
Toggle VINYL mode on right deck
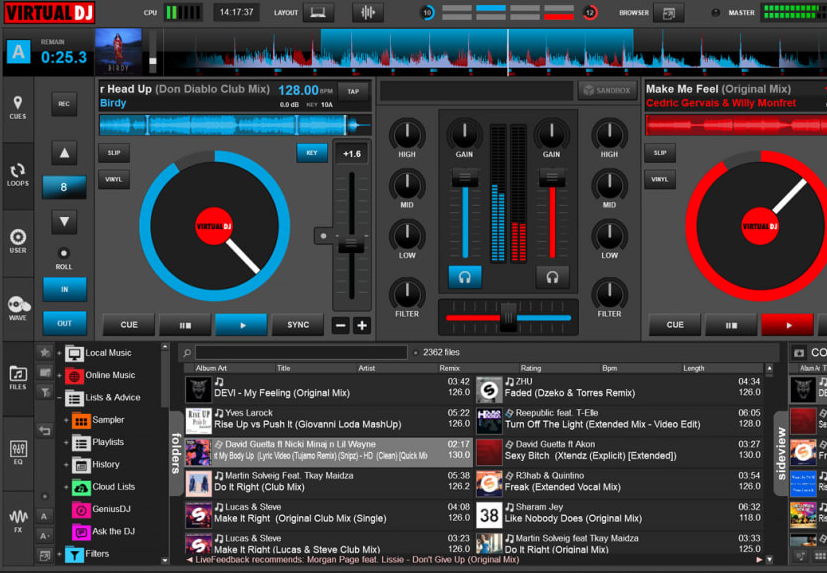tap(660, 179)
